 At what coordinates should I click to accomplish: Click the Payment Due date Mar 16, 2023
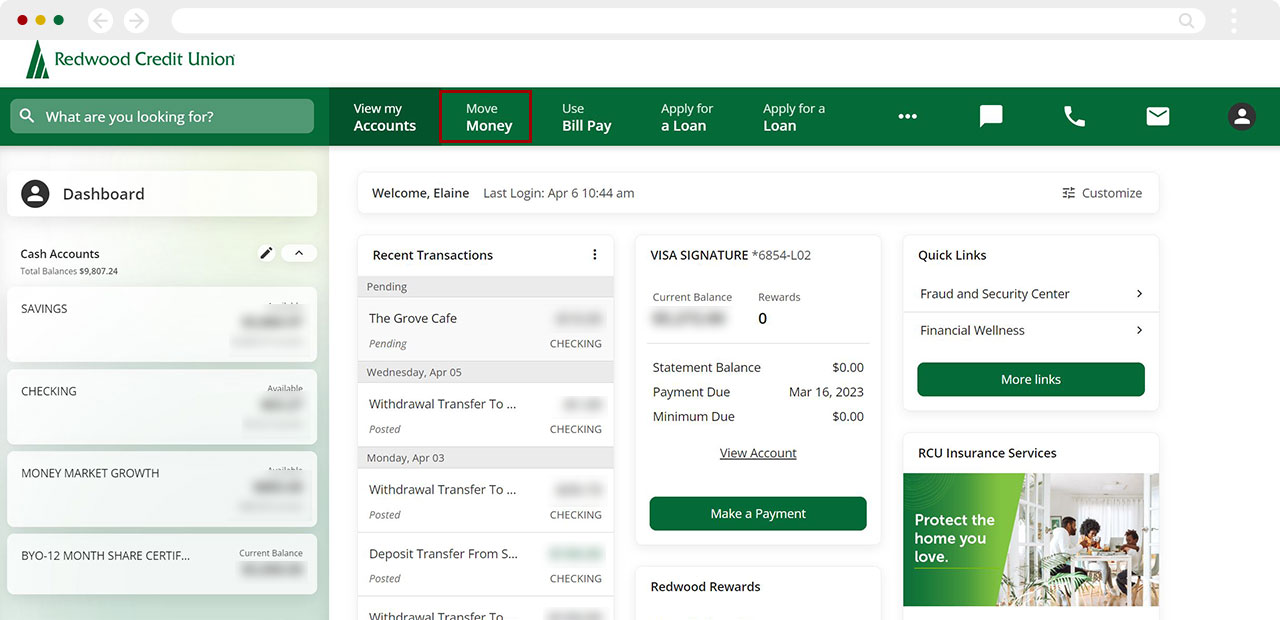coord(826,392)
